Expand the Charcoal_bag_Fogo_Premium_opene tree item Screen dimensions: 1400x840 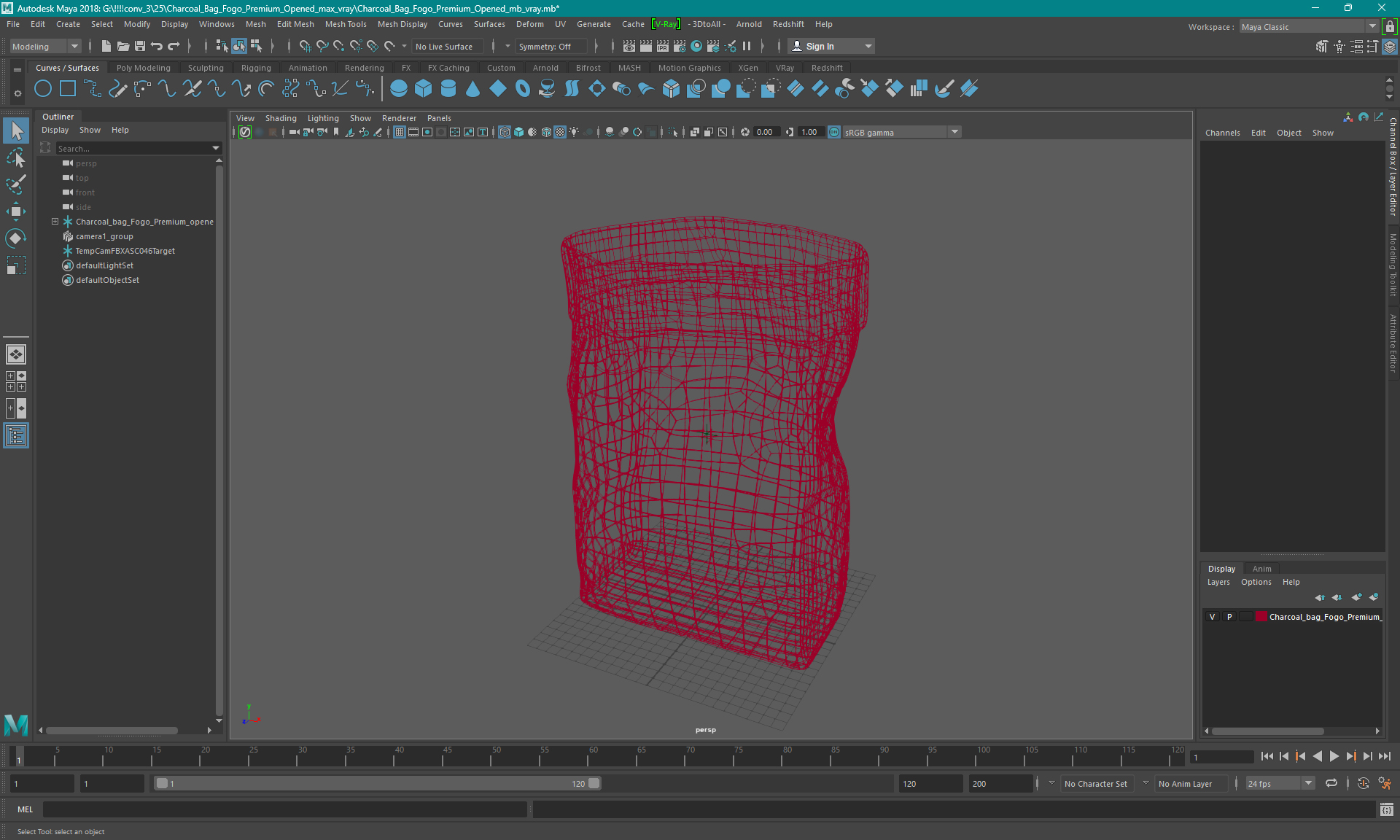click(x=53, y=221)
